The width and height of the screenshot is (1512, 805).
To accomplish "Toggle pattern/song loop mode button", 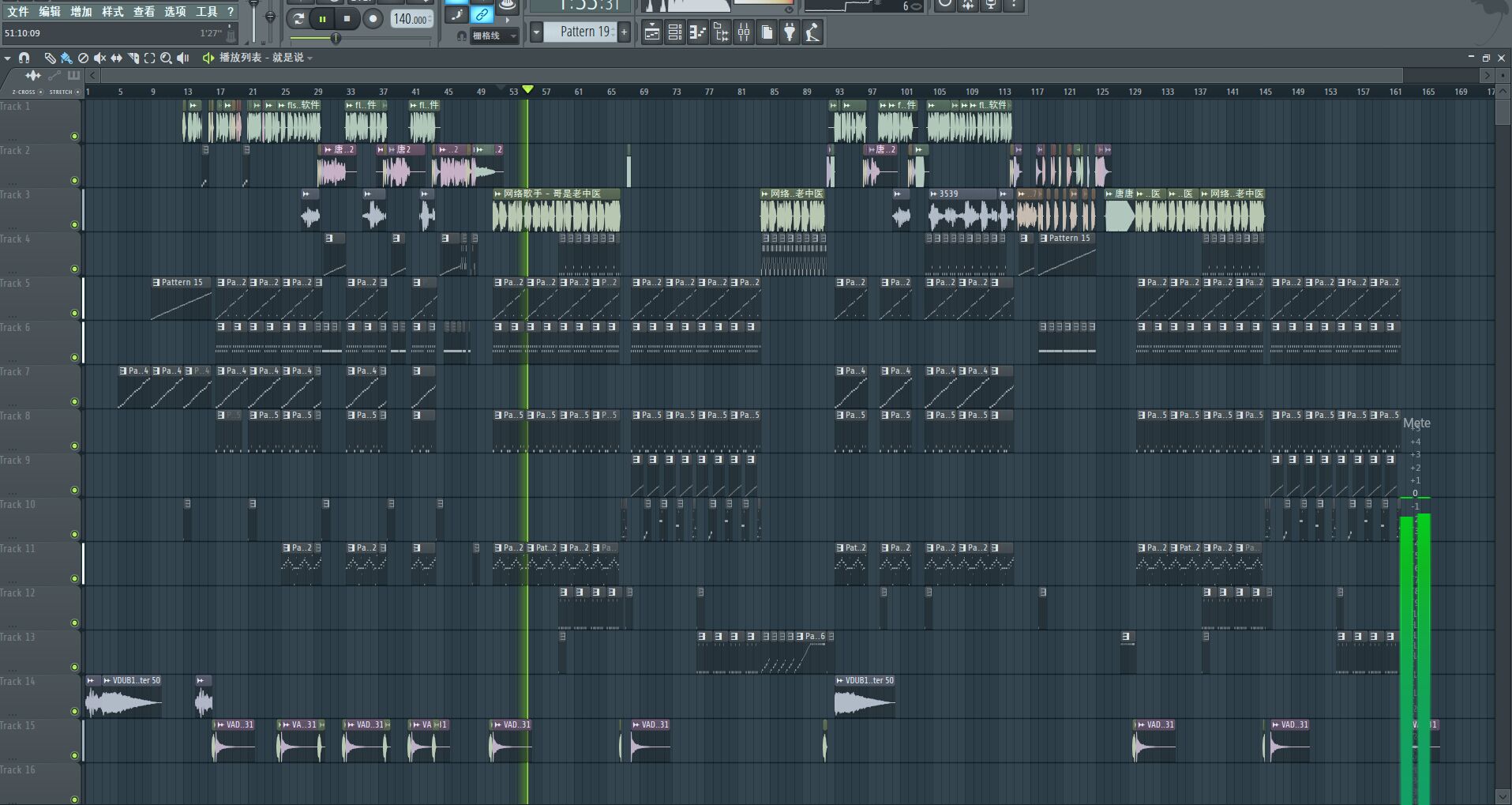I will (298, 19).
